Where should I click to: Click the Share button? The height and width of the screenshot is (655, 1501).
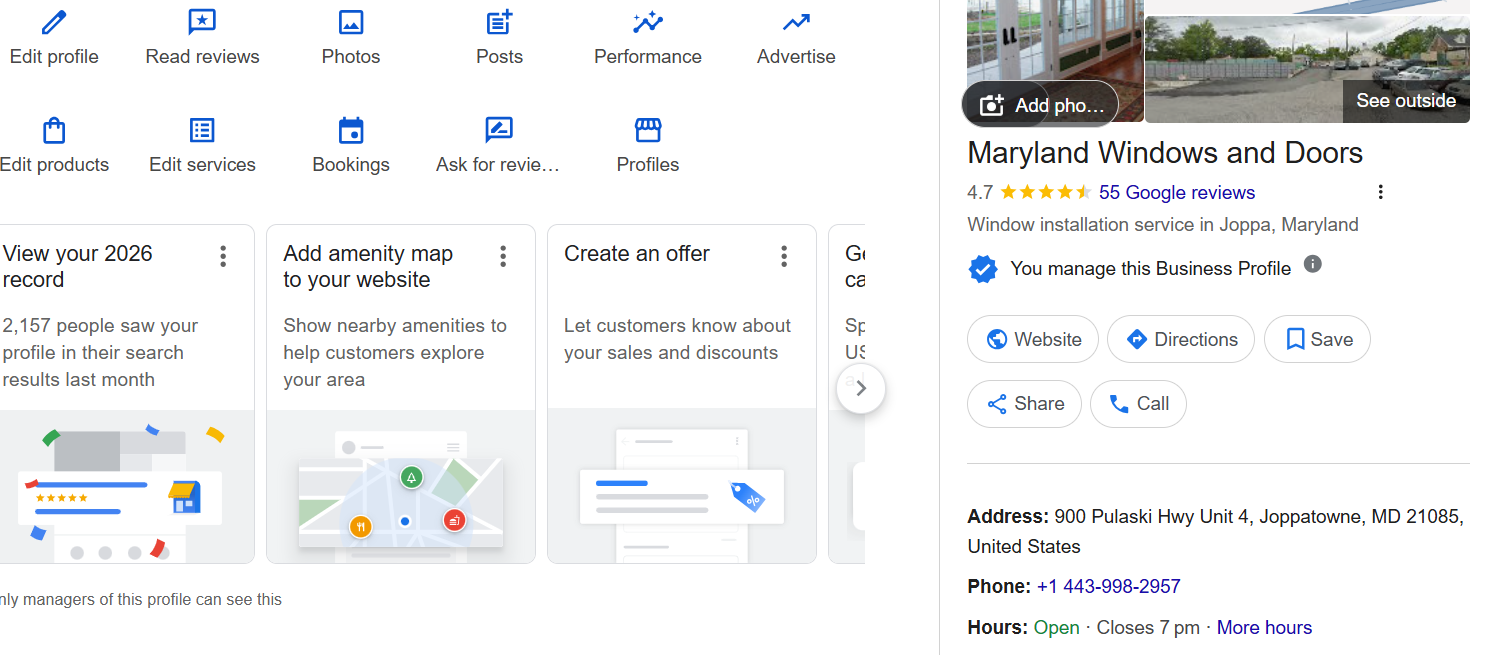1024,404
